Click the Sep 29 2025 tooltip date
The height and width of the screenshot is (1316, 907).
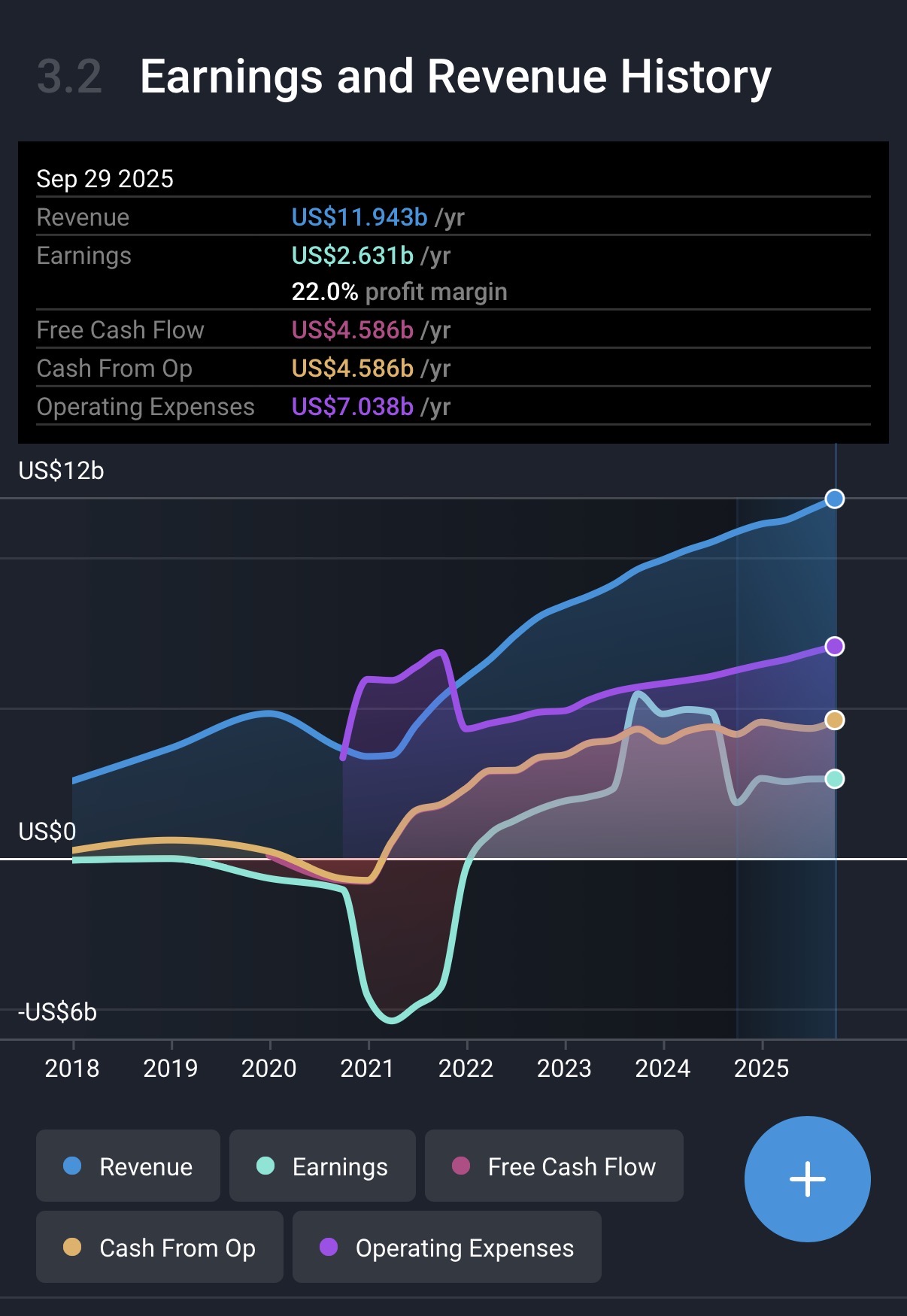pos(105,179)
